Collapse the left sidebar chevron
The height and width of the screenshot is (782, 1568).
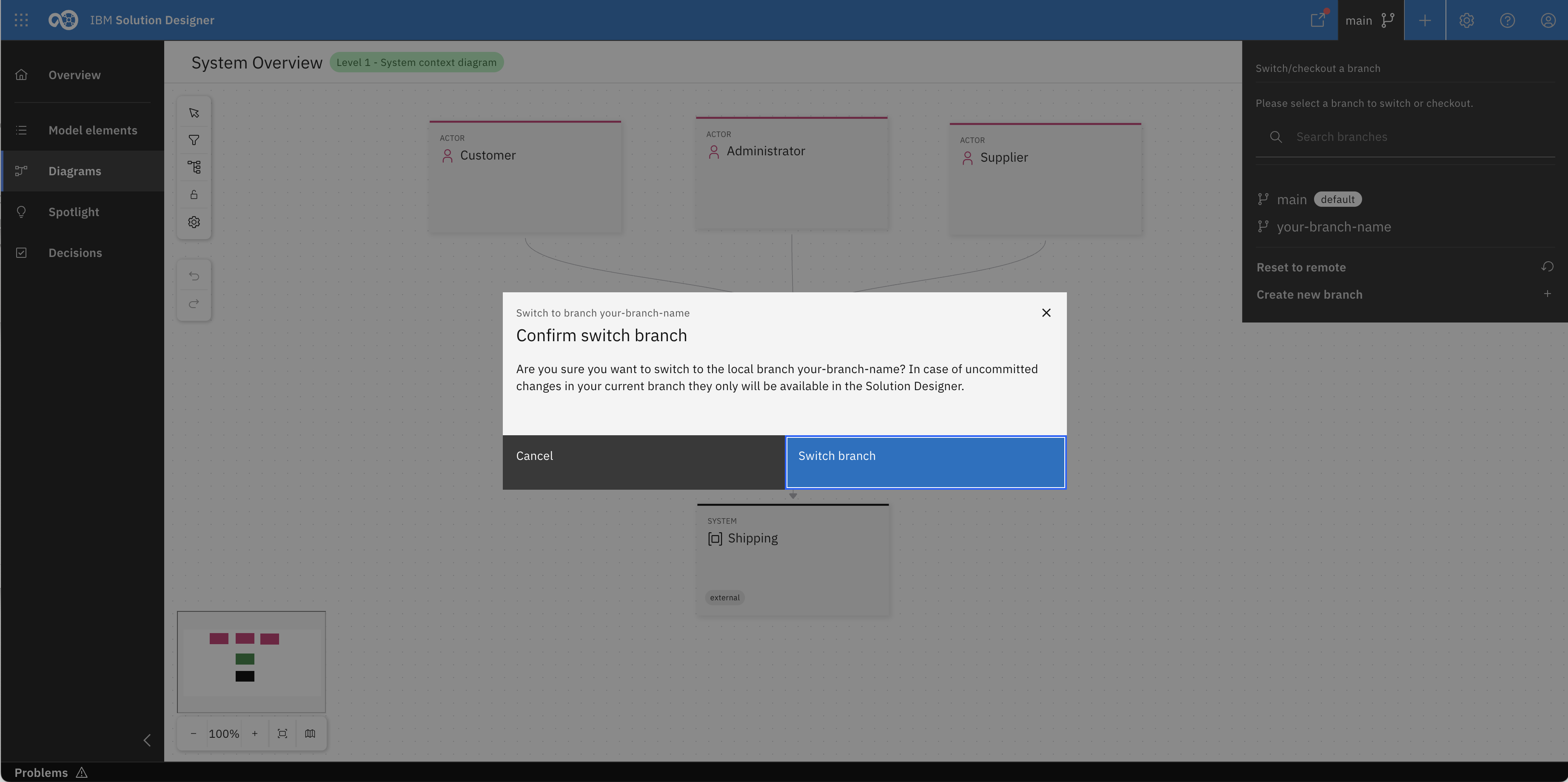pos(147,740)
